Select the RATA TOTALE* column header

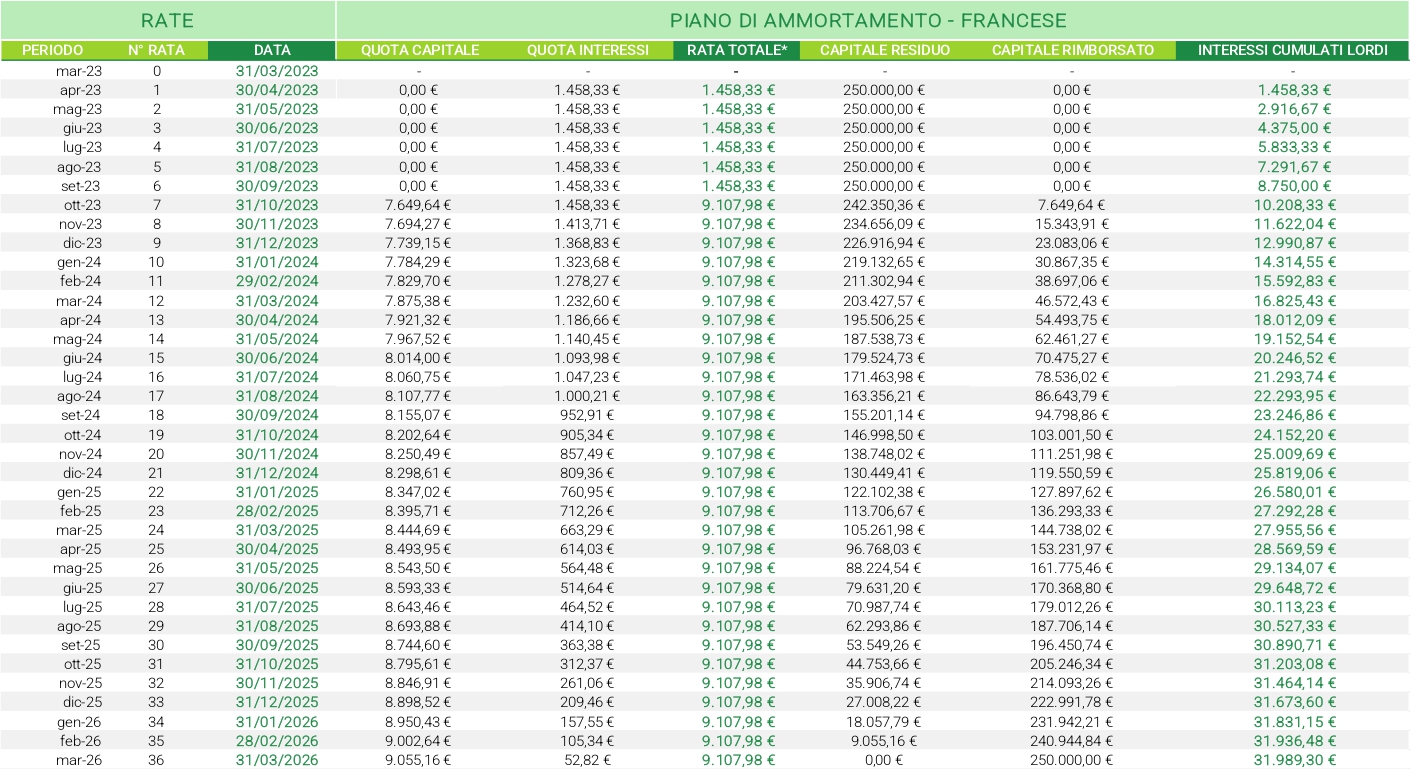click(737, 50)
